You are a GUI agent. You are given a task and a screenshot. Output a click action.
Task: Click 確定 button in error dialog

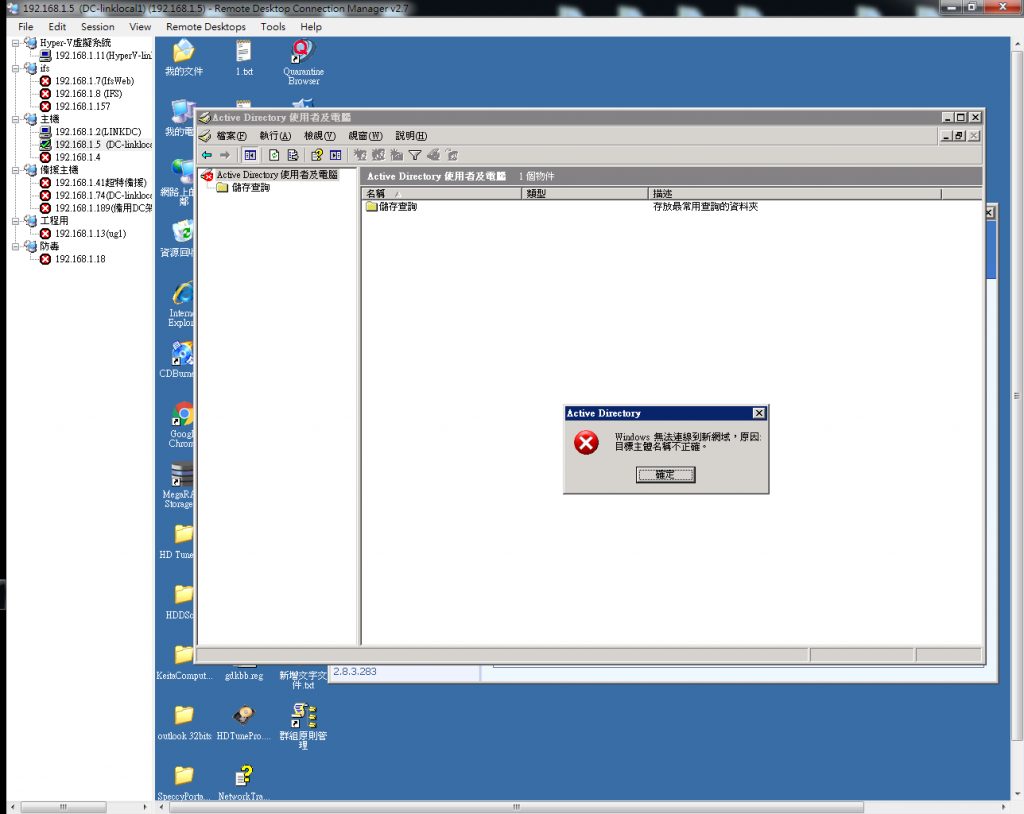pyautogui.click(x=665, y=475)
